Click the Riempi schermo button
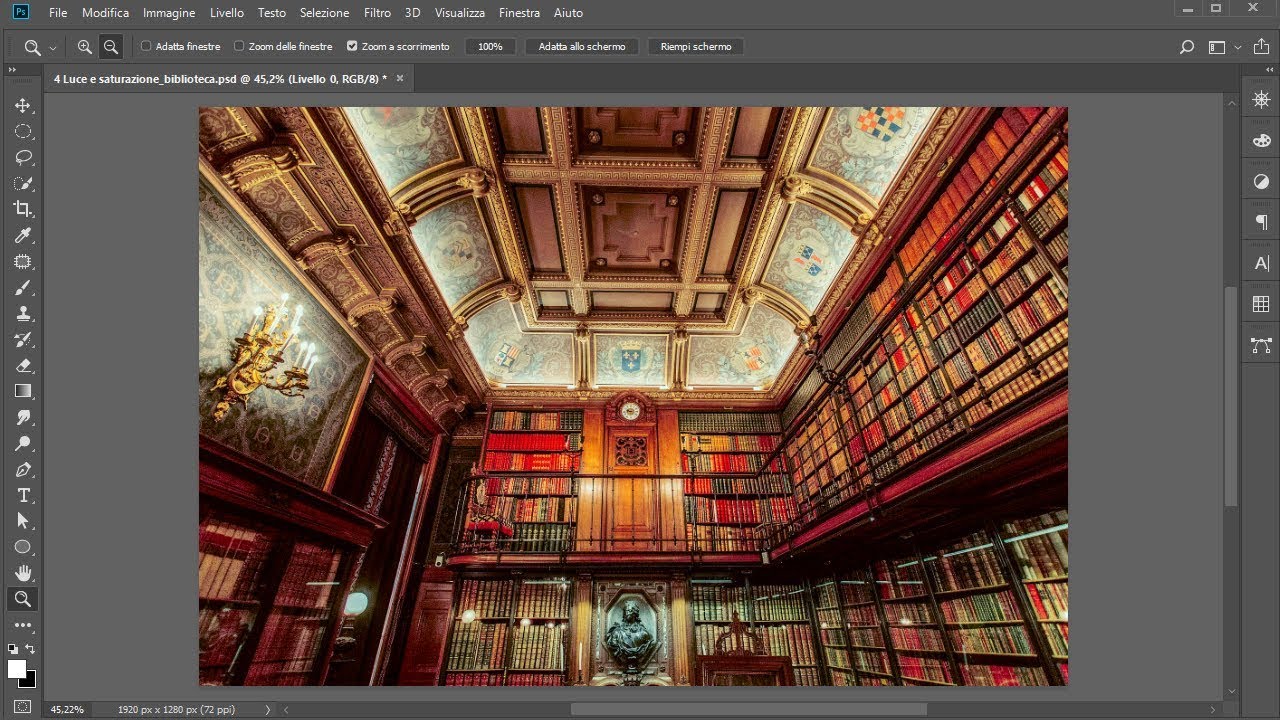The height and width of the screenshot is (720, 1280). 696,47
